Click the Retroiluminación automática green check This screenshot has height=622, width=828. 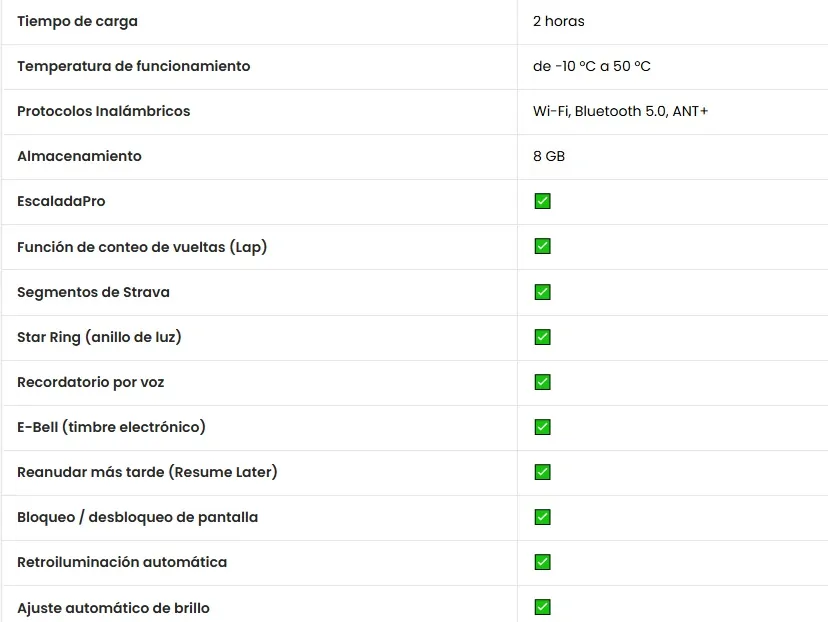click(542, 562)
